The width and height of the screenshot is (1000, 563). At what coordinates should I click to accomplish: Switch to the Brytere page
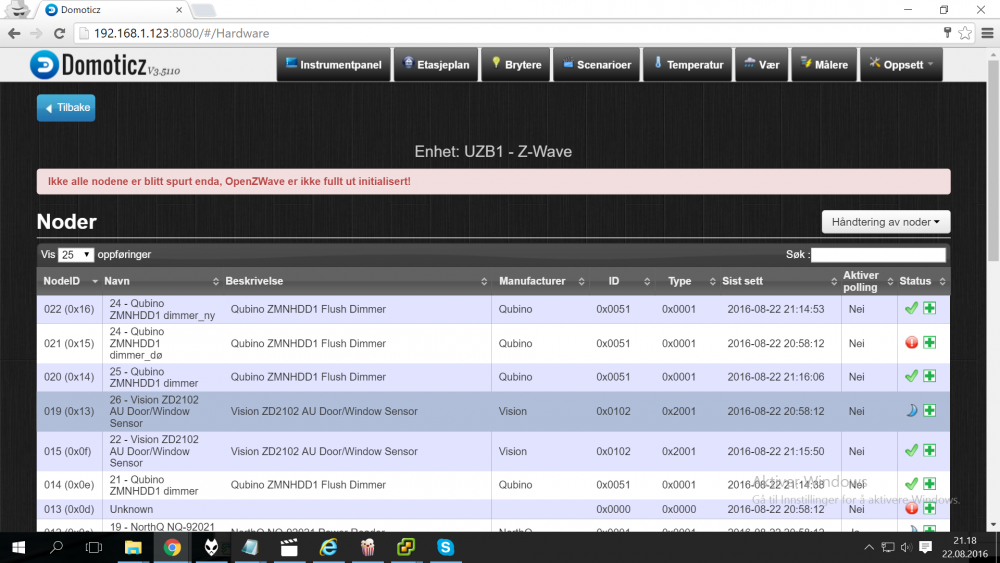point(515,65)
